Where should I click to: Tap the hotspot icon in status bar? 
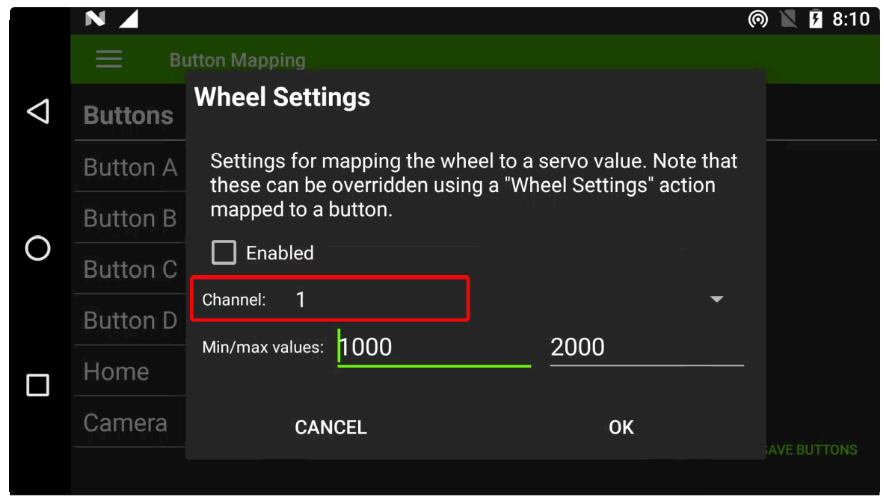coord(758,20)
